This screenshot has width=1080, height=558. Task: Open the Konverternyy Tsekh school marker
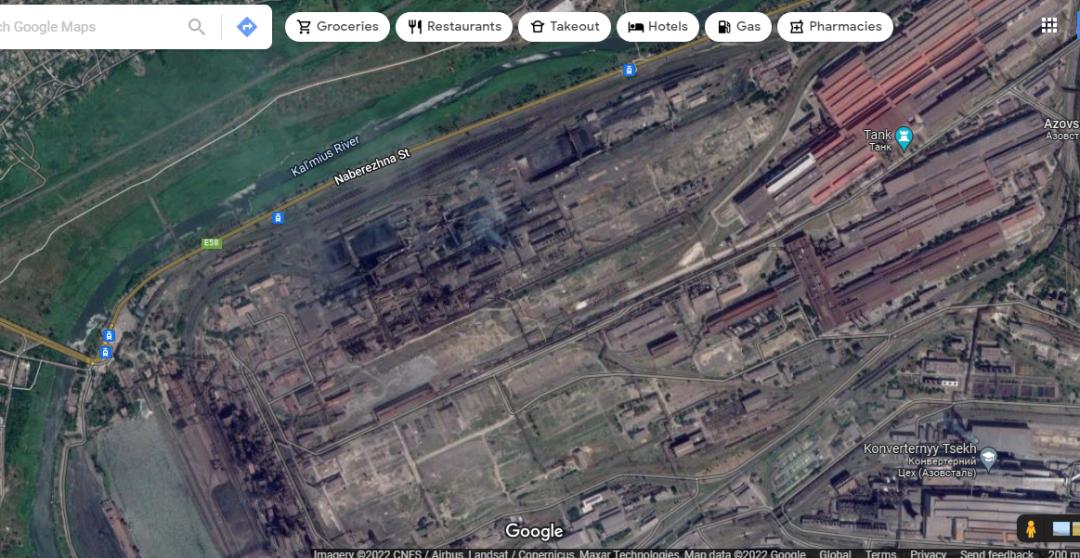(x=988, y=459)
